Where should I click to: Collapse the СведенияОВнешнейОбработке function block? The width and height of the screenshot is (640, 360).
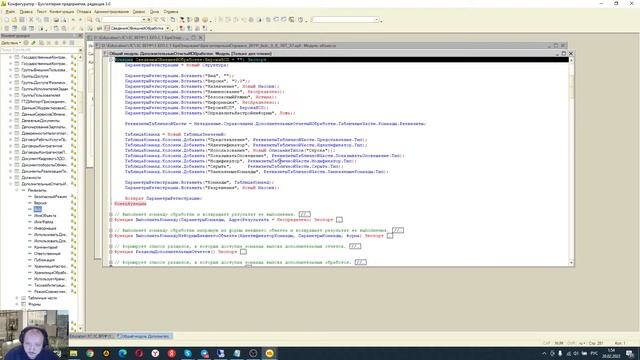tap(111, 60)
